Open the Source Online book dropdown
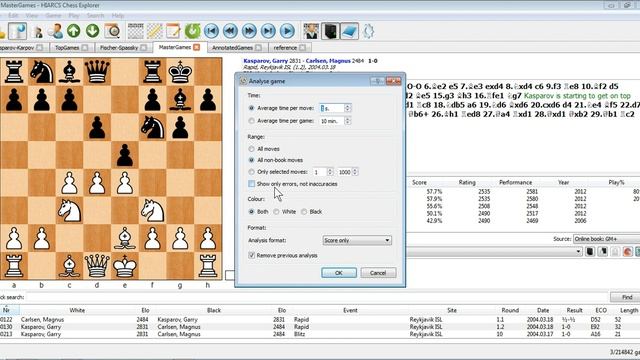This screenshot has height=360, width=640. click(607, 239)
